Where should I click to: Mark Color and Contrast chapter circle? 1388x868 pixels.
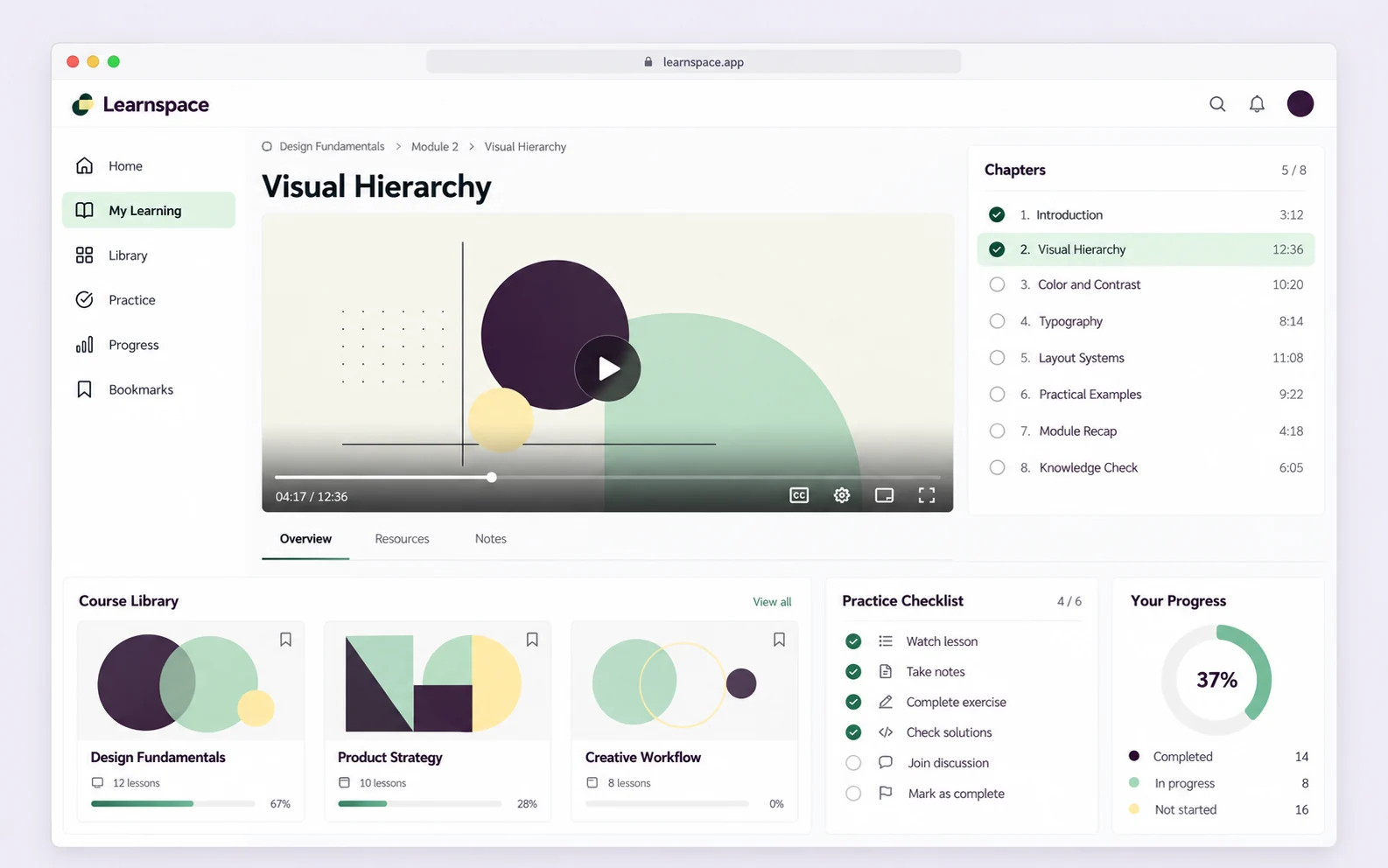[x=997, y=284]
